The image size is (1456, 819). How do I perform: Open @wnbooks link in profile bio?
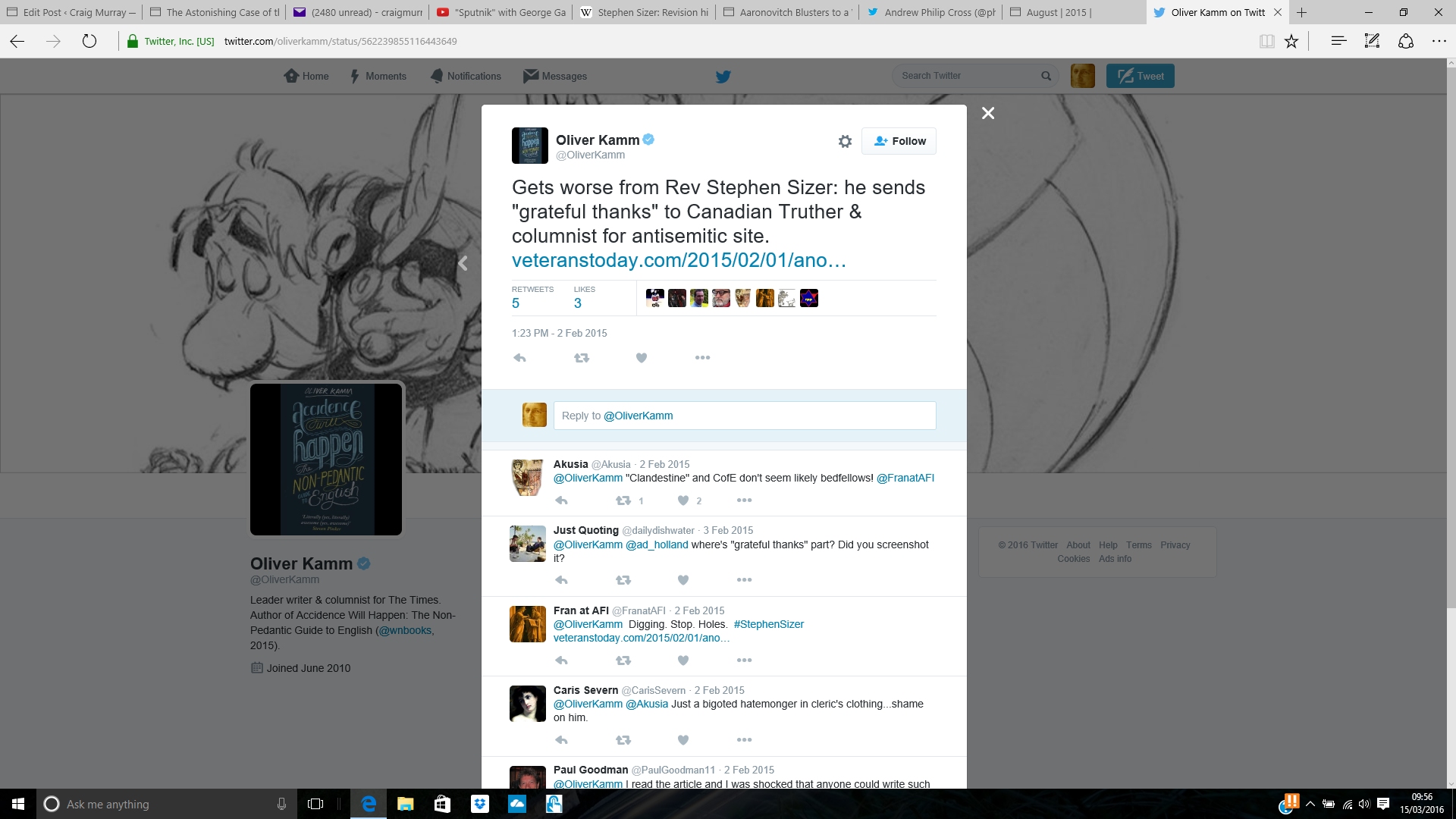click(x=405, y=630)
